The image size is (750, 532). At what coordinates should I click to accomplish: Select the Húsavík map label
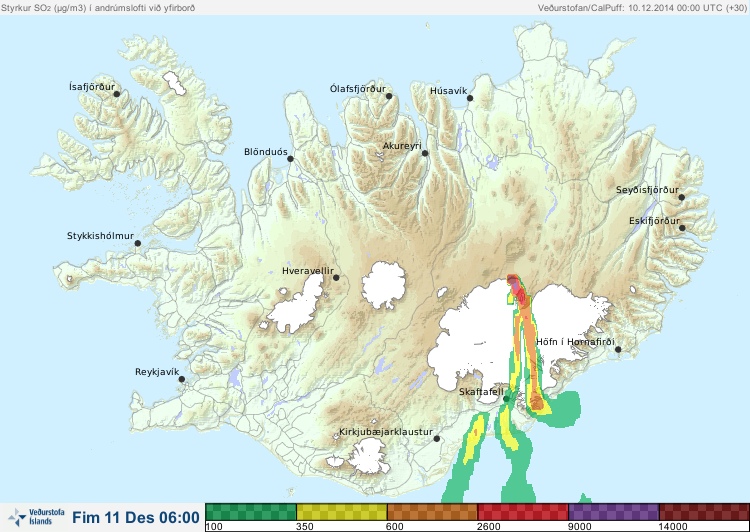point(448,91)
